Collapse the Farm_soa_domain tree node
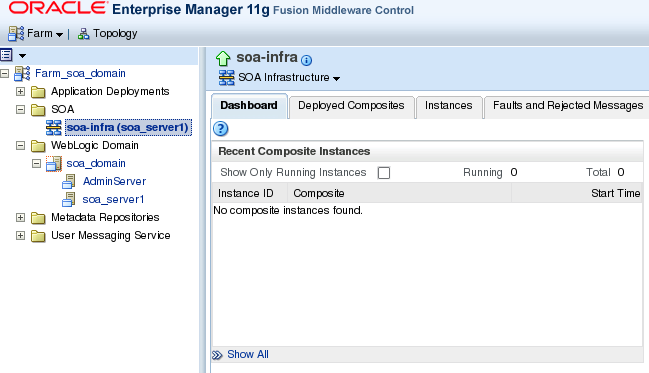This screenshot has width=649, height=373. coord(5,74)
